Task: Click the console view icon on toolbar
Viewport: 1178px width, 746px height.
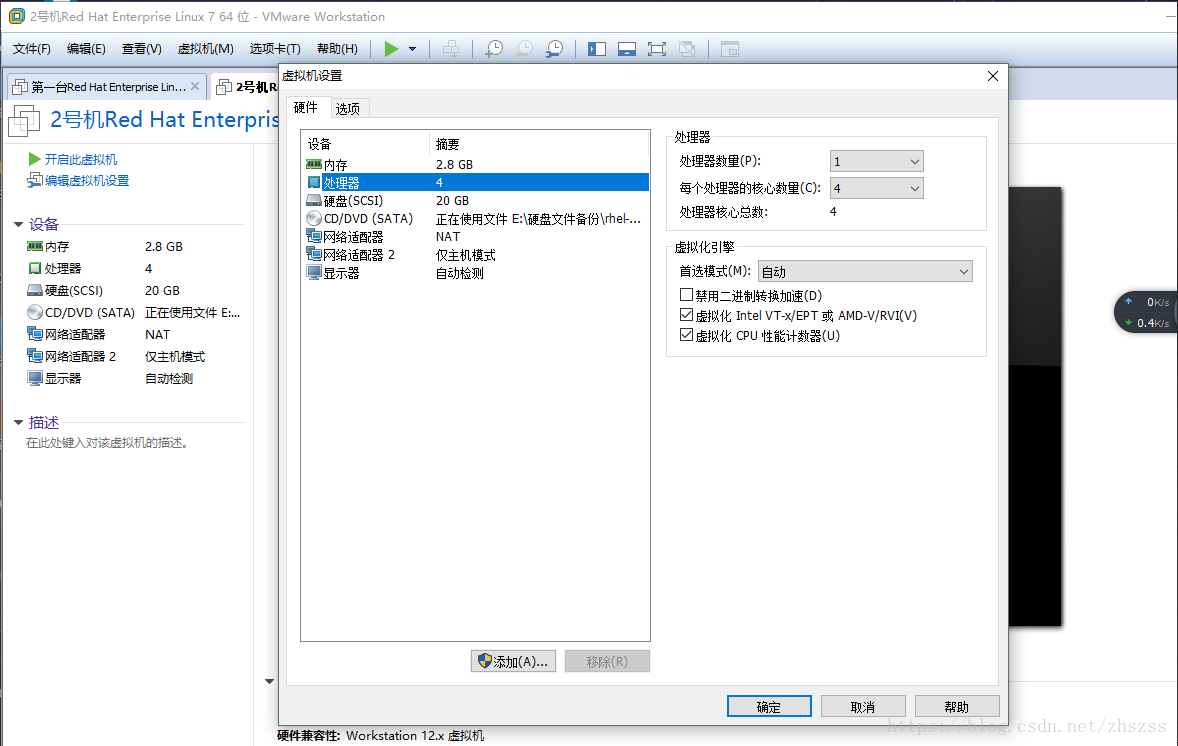Action: [729, 49]
